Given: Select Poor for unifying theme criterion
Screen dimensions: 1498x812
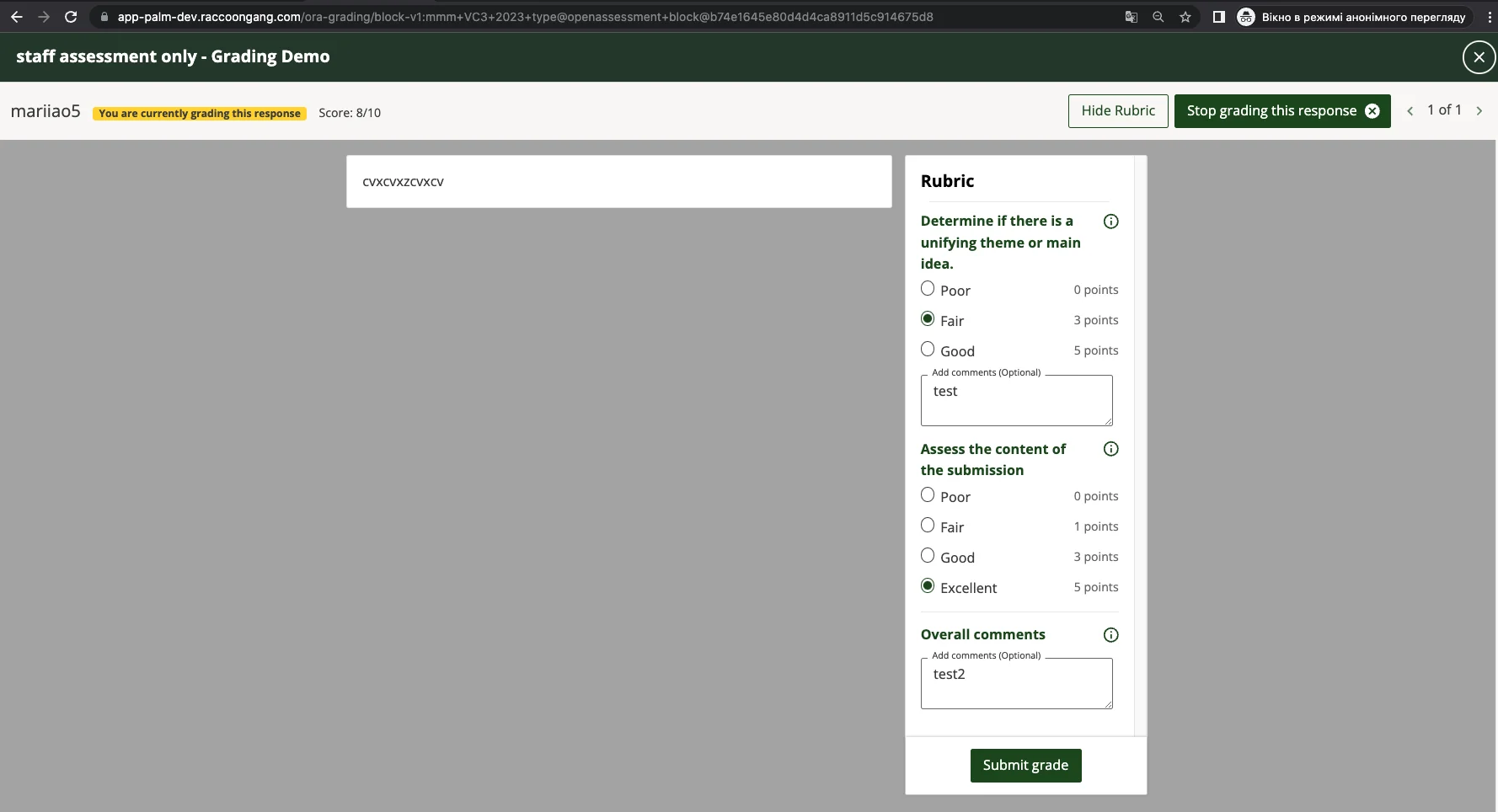Looking at the screenshot, I should [x=928, y=289].
